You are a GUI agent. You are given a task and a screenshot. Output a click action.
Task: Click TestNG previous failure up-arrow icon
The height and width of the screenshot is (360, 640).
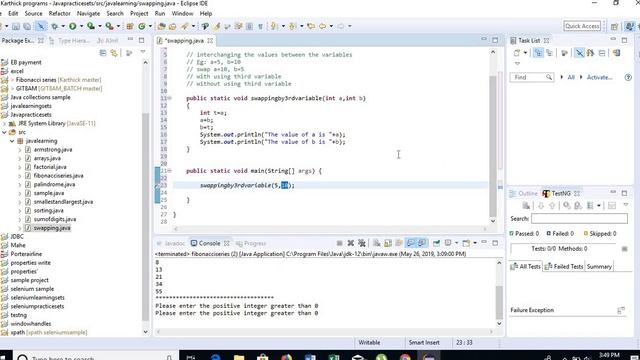pos(552,206)
